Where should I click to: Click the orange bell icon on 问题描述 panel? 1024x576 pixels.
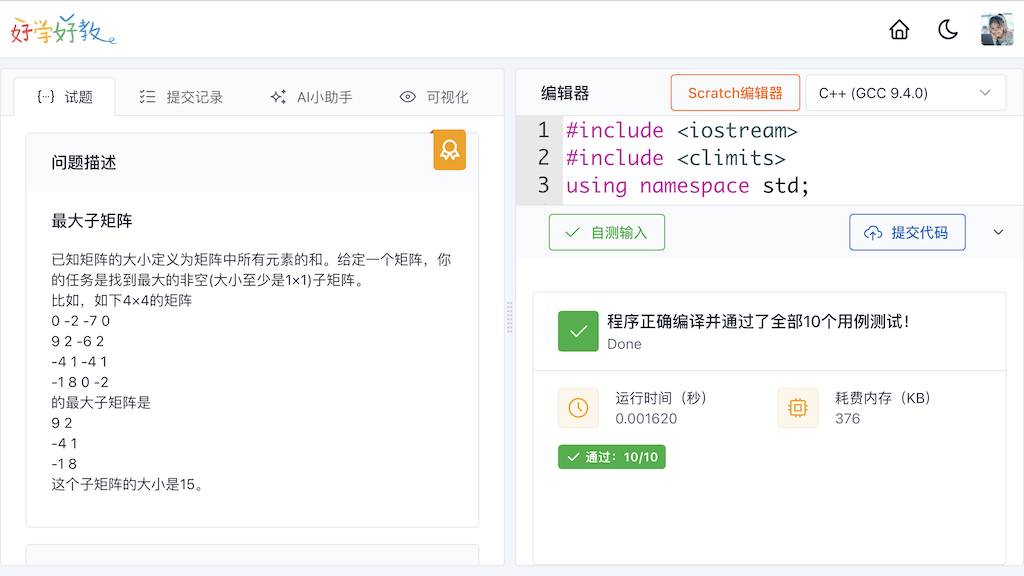pos(448,149)
